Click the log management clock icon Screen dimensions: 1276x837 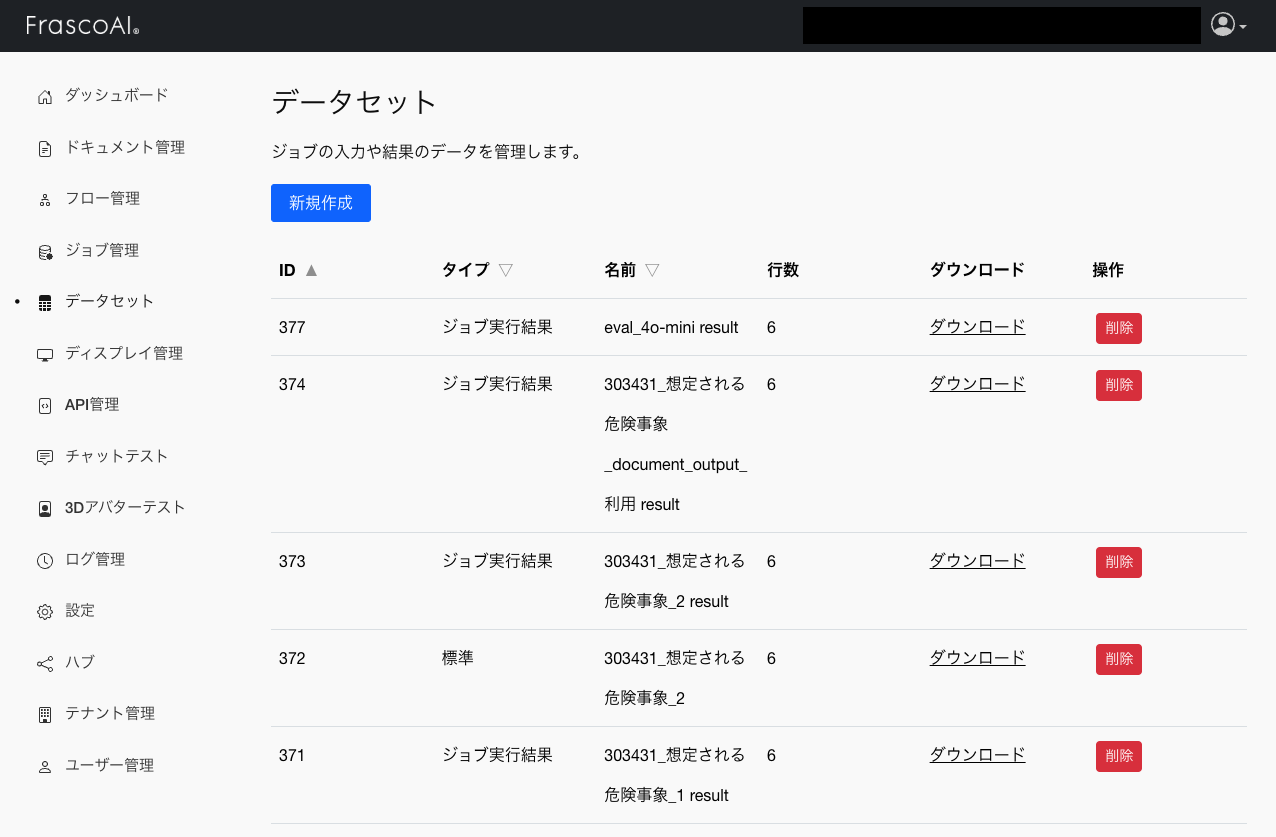(44, 560)
